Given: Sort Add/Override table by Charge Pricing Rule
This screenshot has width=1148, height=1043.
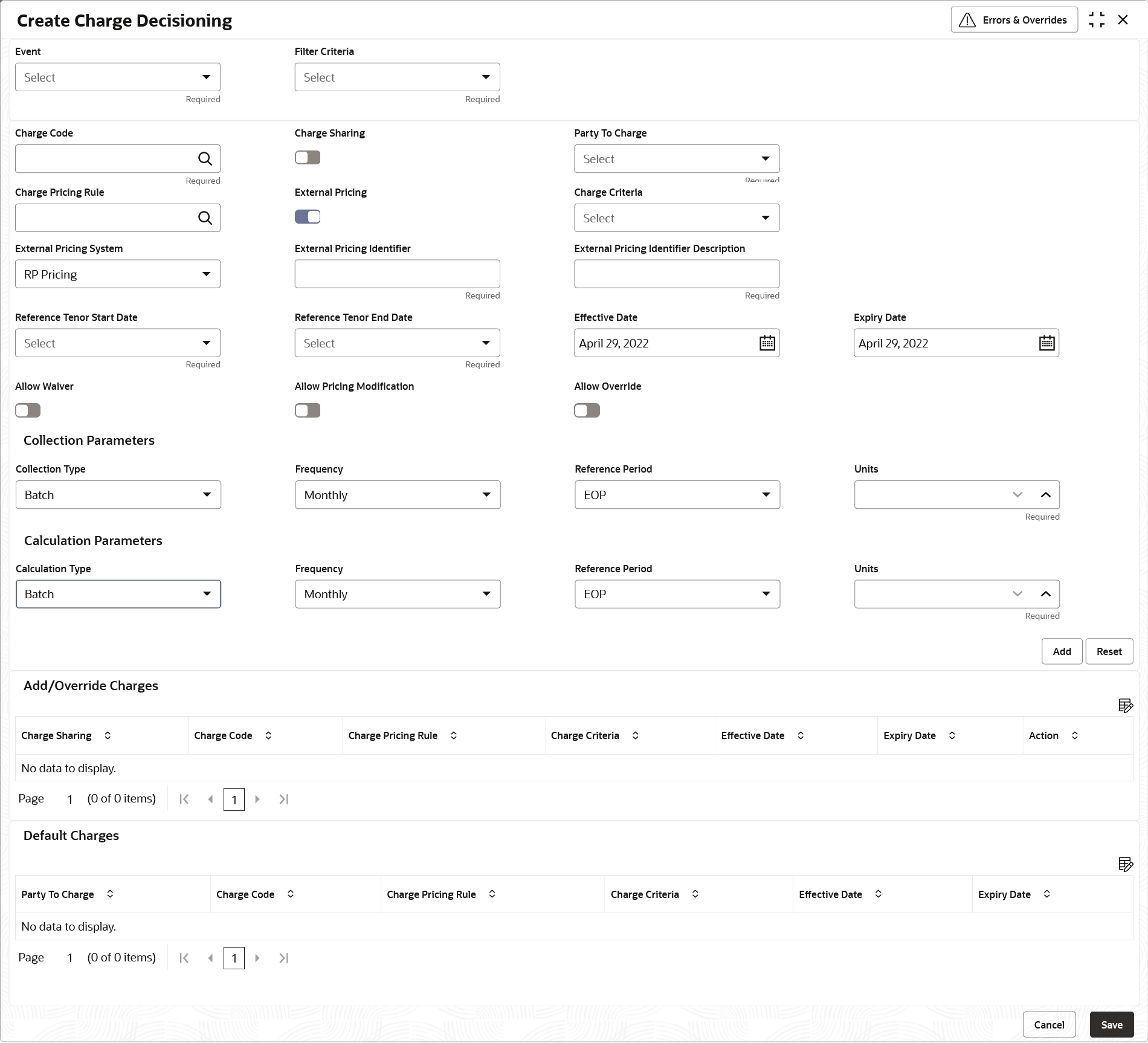Looking at the screenshot, I should [454, 735].
